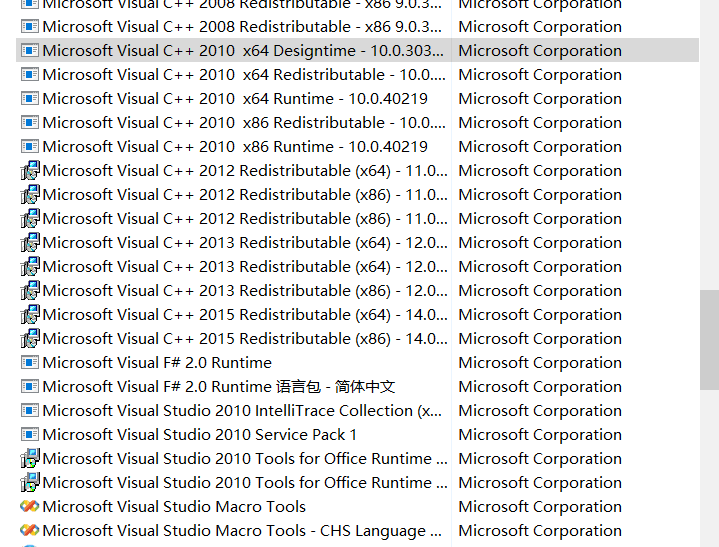The width and height of the screenshot is (719, 547).
Task: Click icon of Macro Tools - CHS Language entry
Action: (x=30, y=530)
